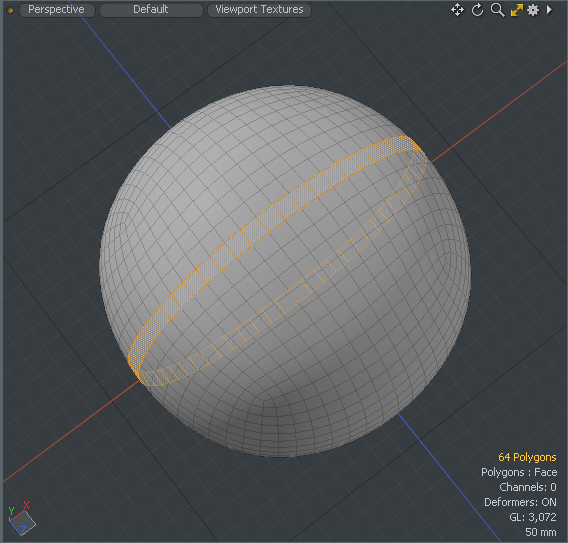Click the rotate view circular arrow icon
Viewport: 568px width, 543px height.
pos(477,10)
